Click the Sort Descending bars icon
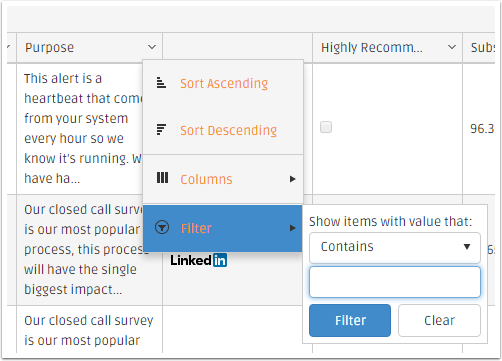 coord(161,129)
